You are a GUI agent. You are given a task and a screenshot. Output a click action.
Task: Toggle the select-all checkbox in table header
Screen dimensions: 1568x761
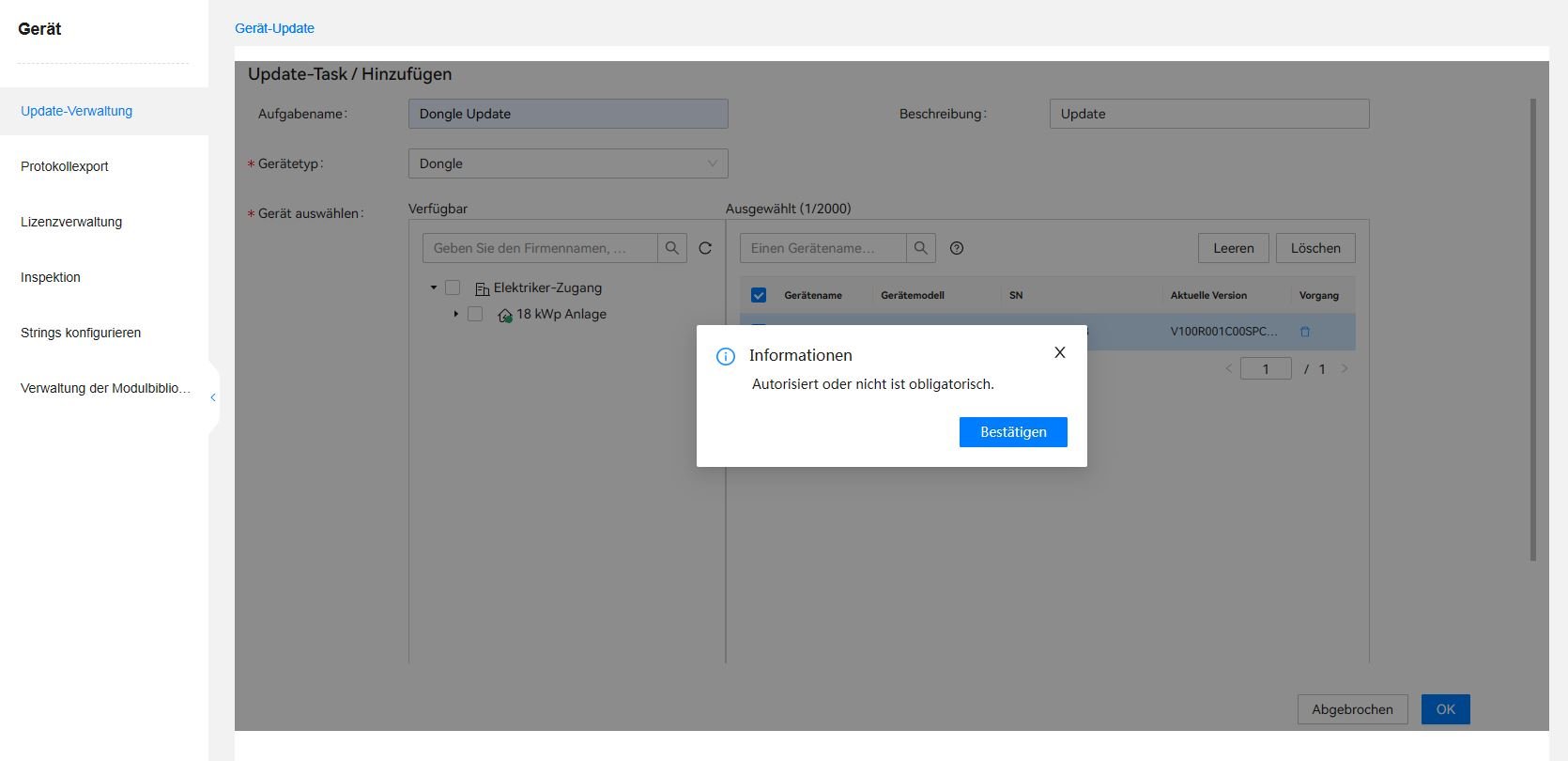coord(759,295)
